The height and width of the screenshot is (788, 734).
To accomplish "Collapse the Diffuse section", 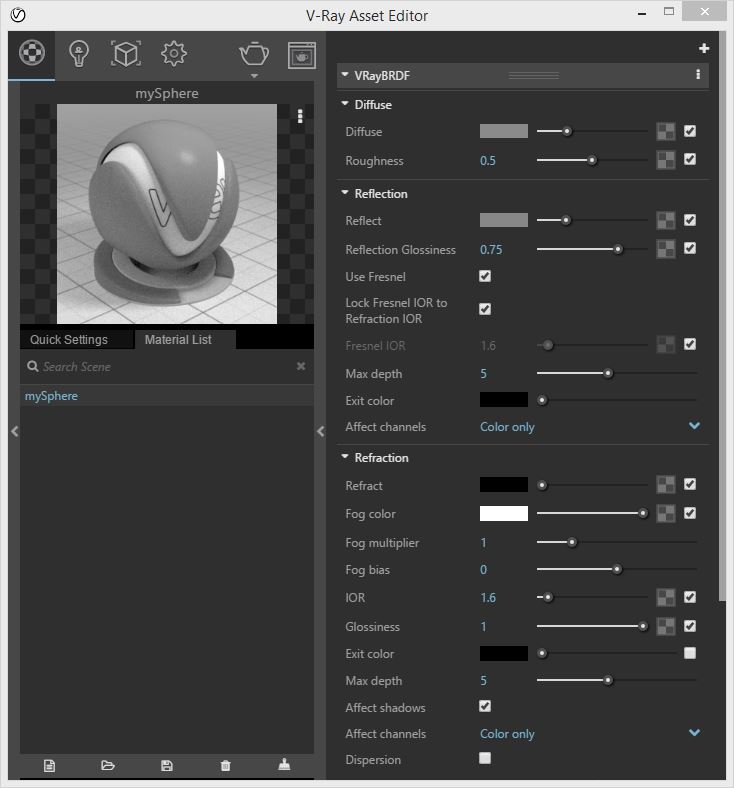I will tap(345, 104).
